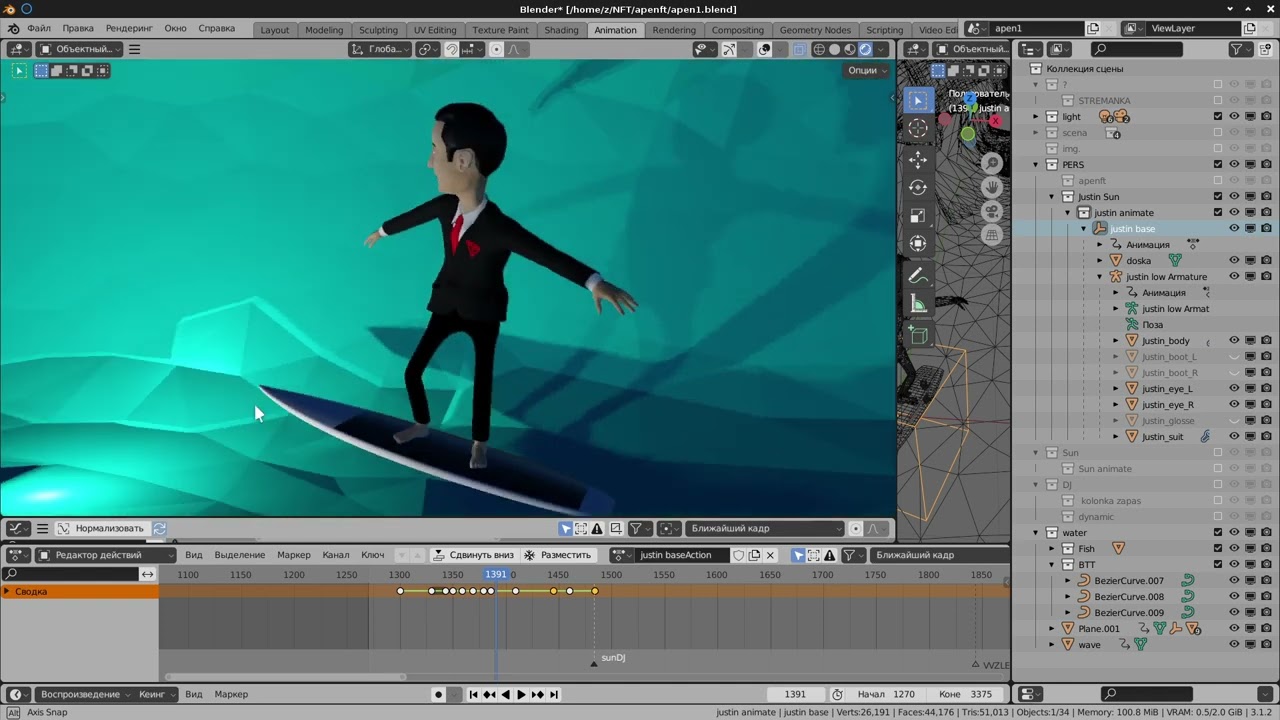Toggle snapping magnet icon in viewport header

[452, 49]
